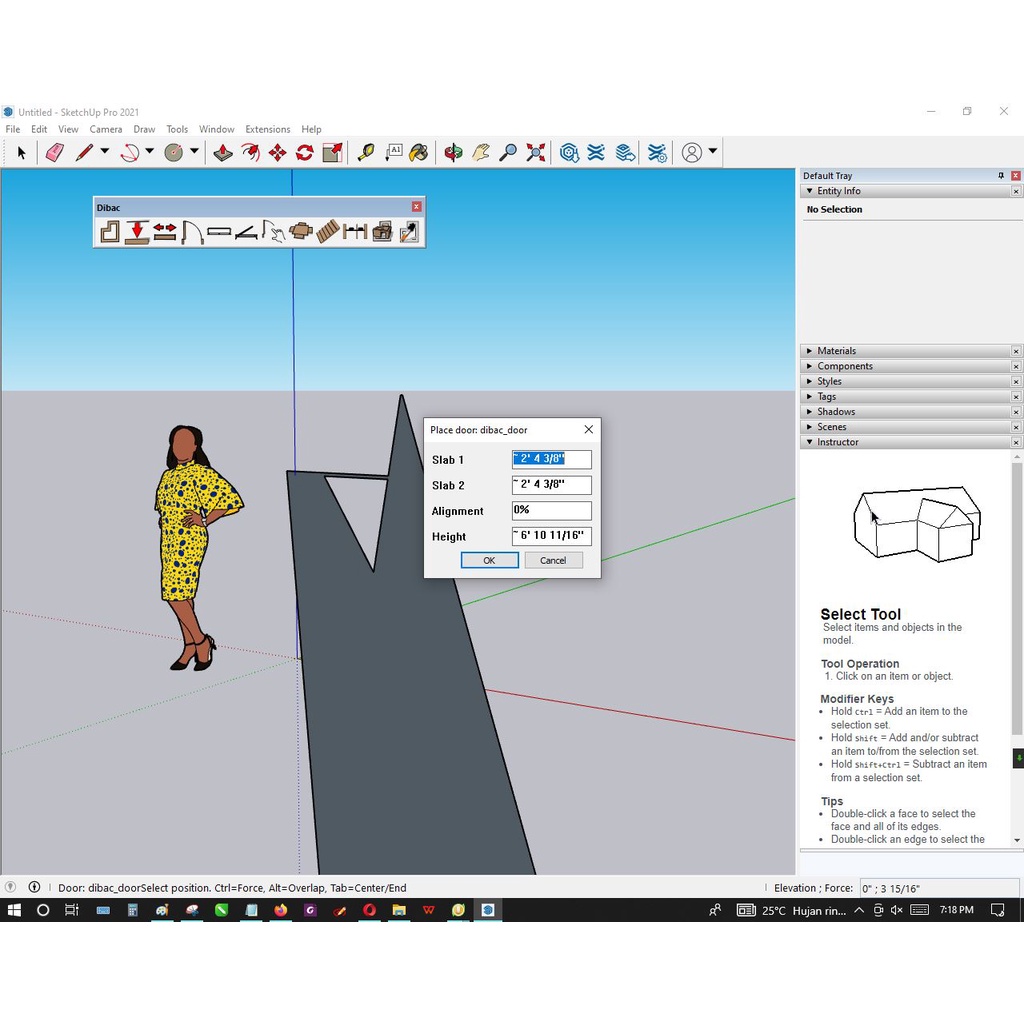Select the Zoom magnifier tool

tap(508, 153)
